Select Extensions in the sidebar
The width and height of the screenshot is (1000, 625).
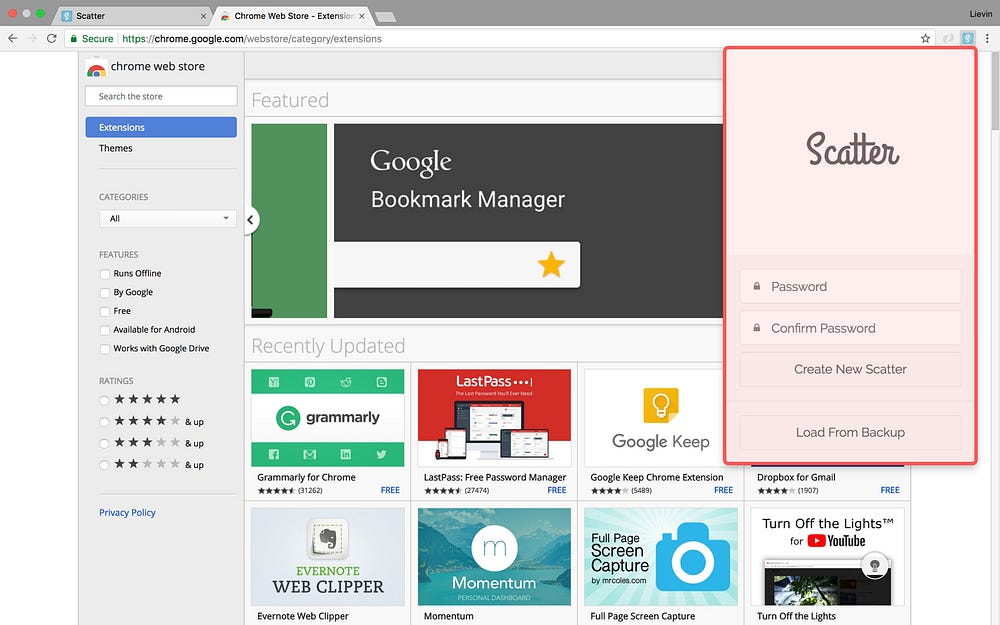click(161, 127)
